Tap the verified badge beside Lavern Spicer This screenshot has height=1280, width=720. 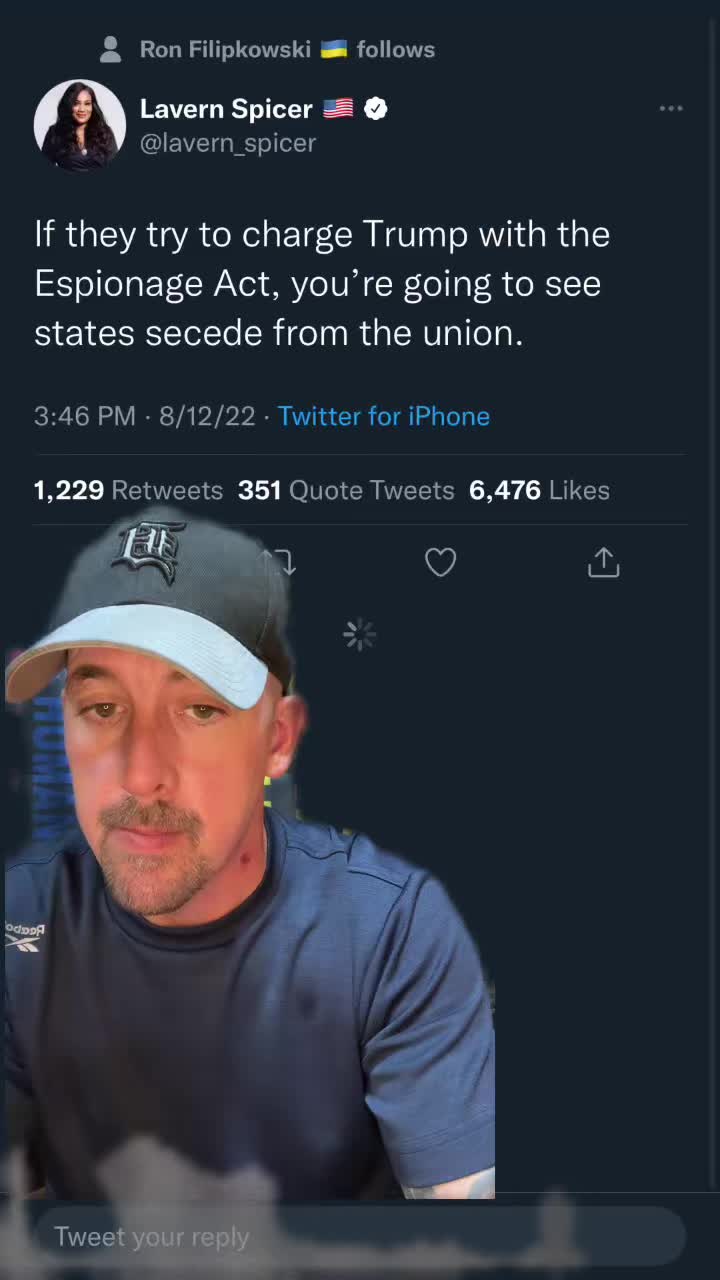(x=375, y=108)
